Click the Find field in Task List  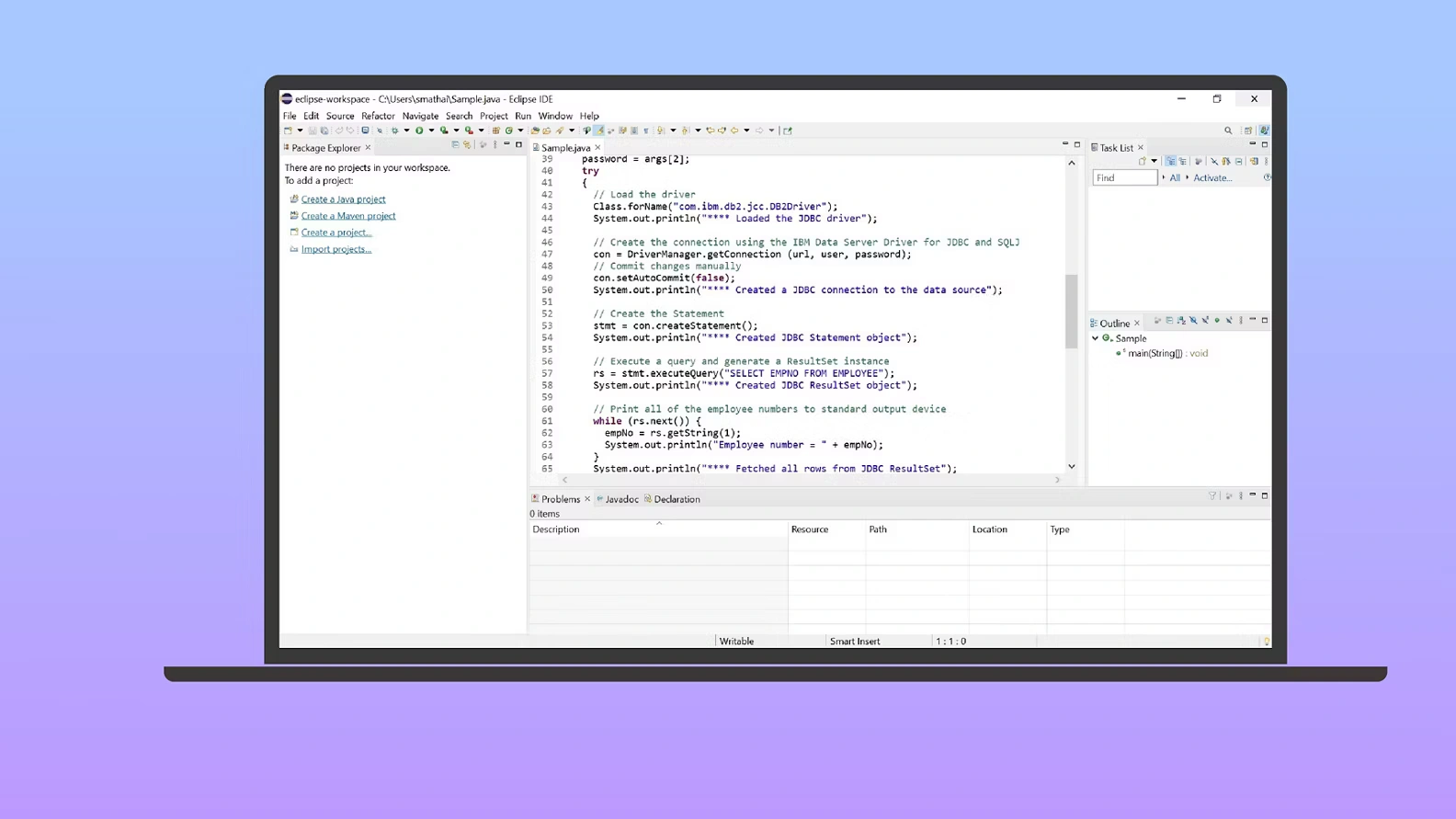pyautogui.click(x=1123, y=178)
